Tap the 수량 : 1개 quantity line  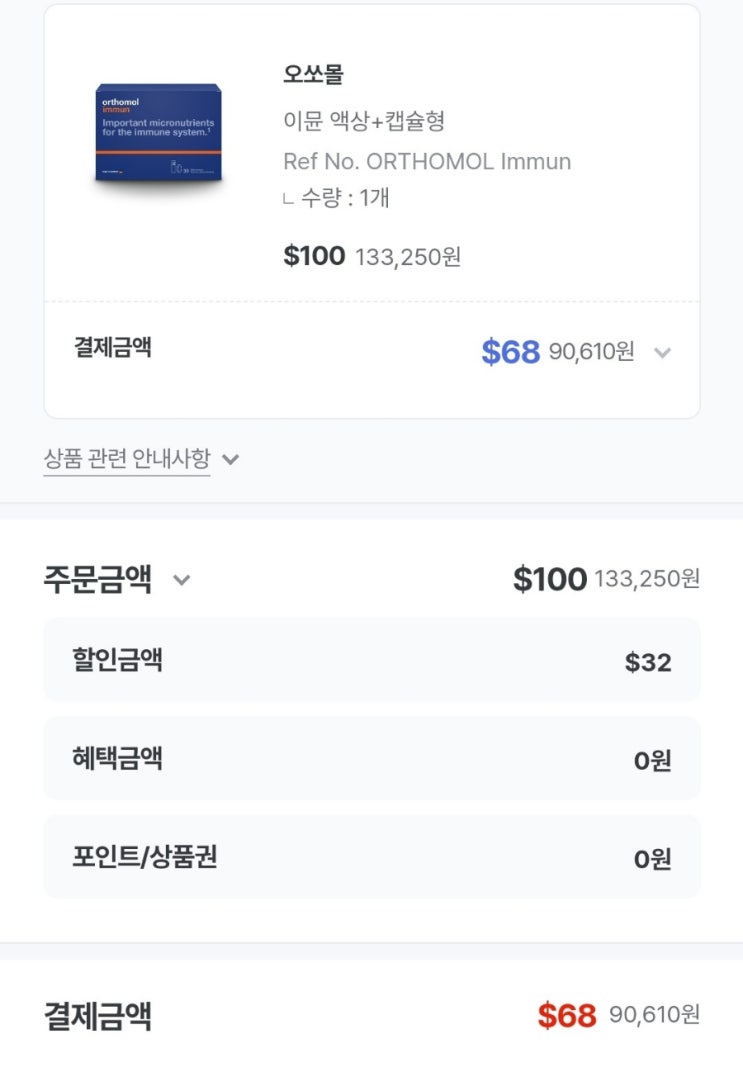tap(345, 198)
